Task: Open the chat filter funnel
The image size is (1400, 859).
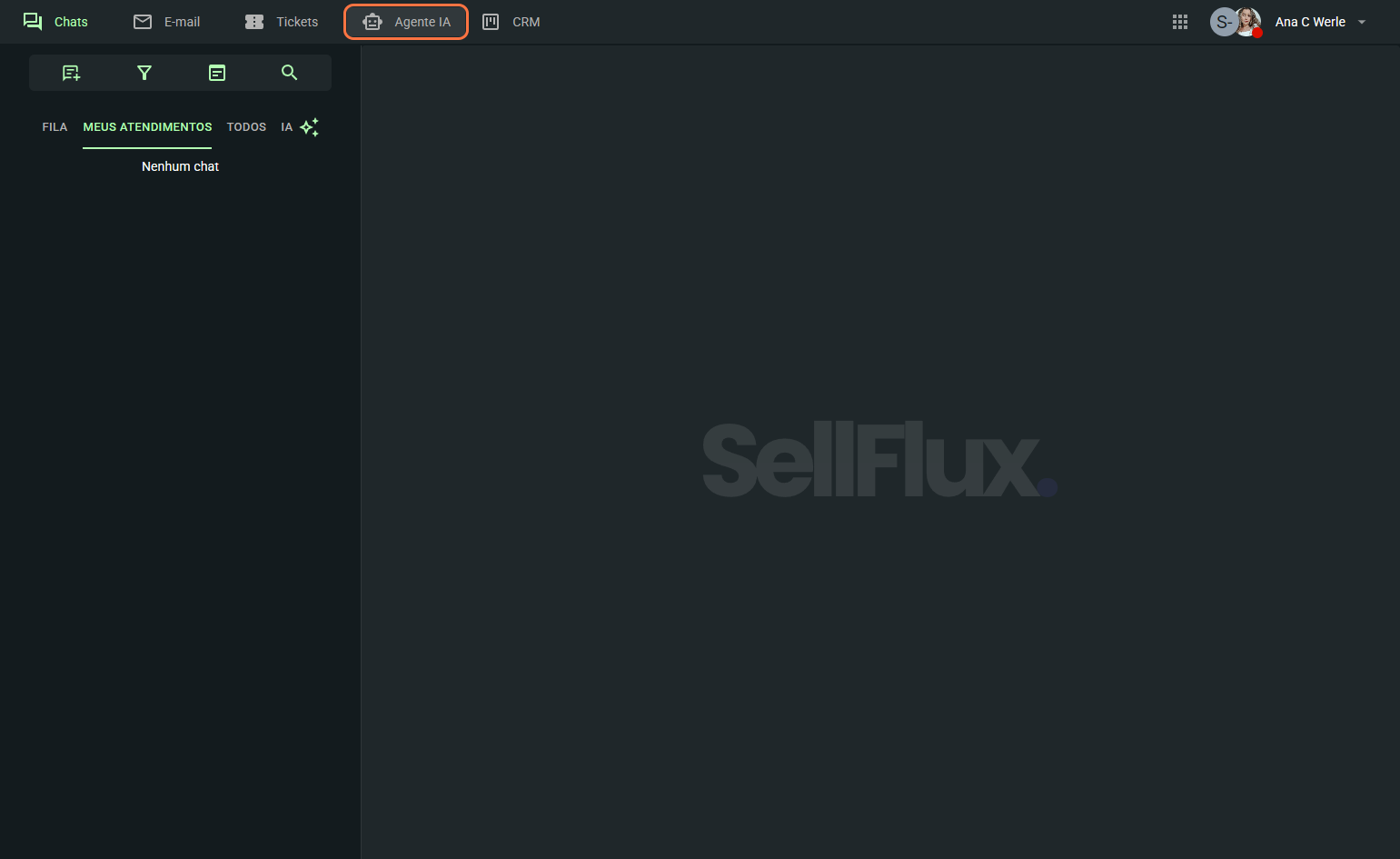Action: tap(144, 73)
